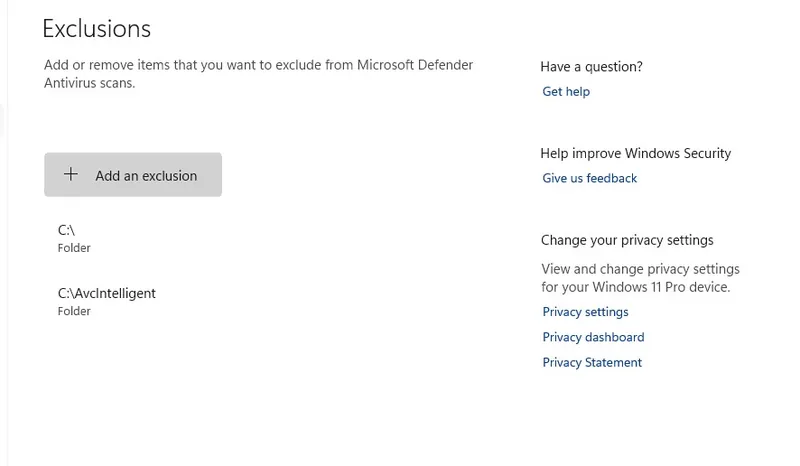This screenshot has width=800, height=466.
Task: Click the 'Add or remove items' description line
Action: tap(258, 65)
